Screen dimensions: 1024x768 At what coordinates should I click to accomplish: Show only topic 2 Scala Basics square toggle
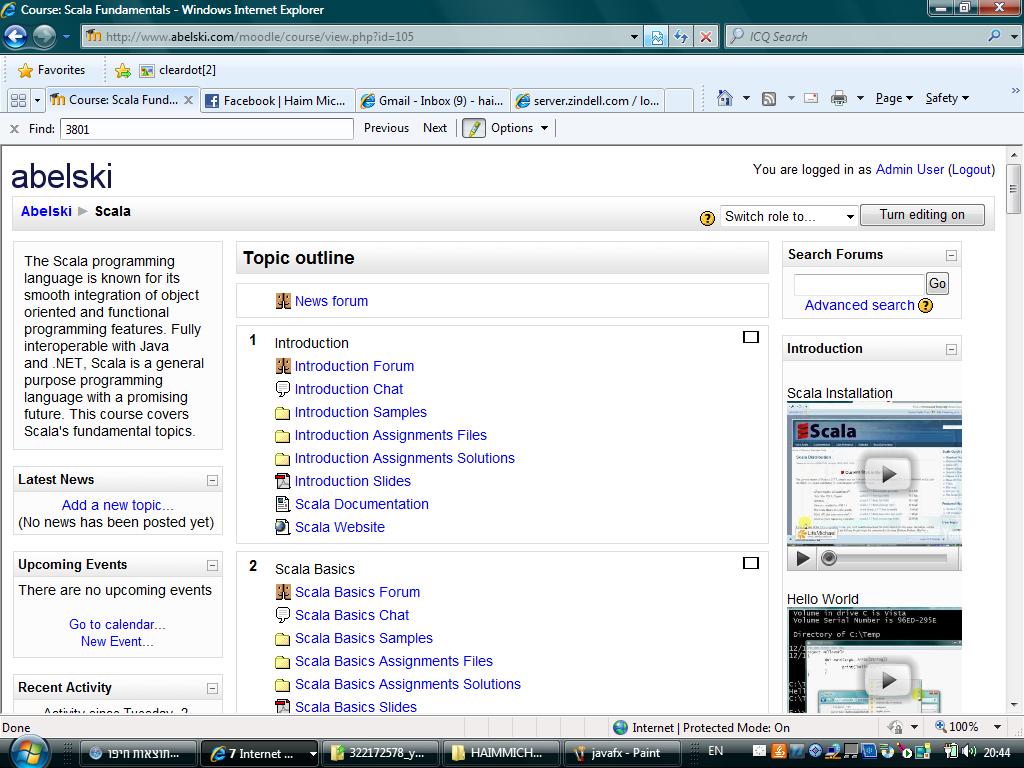pos(751,563)
